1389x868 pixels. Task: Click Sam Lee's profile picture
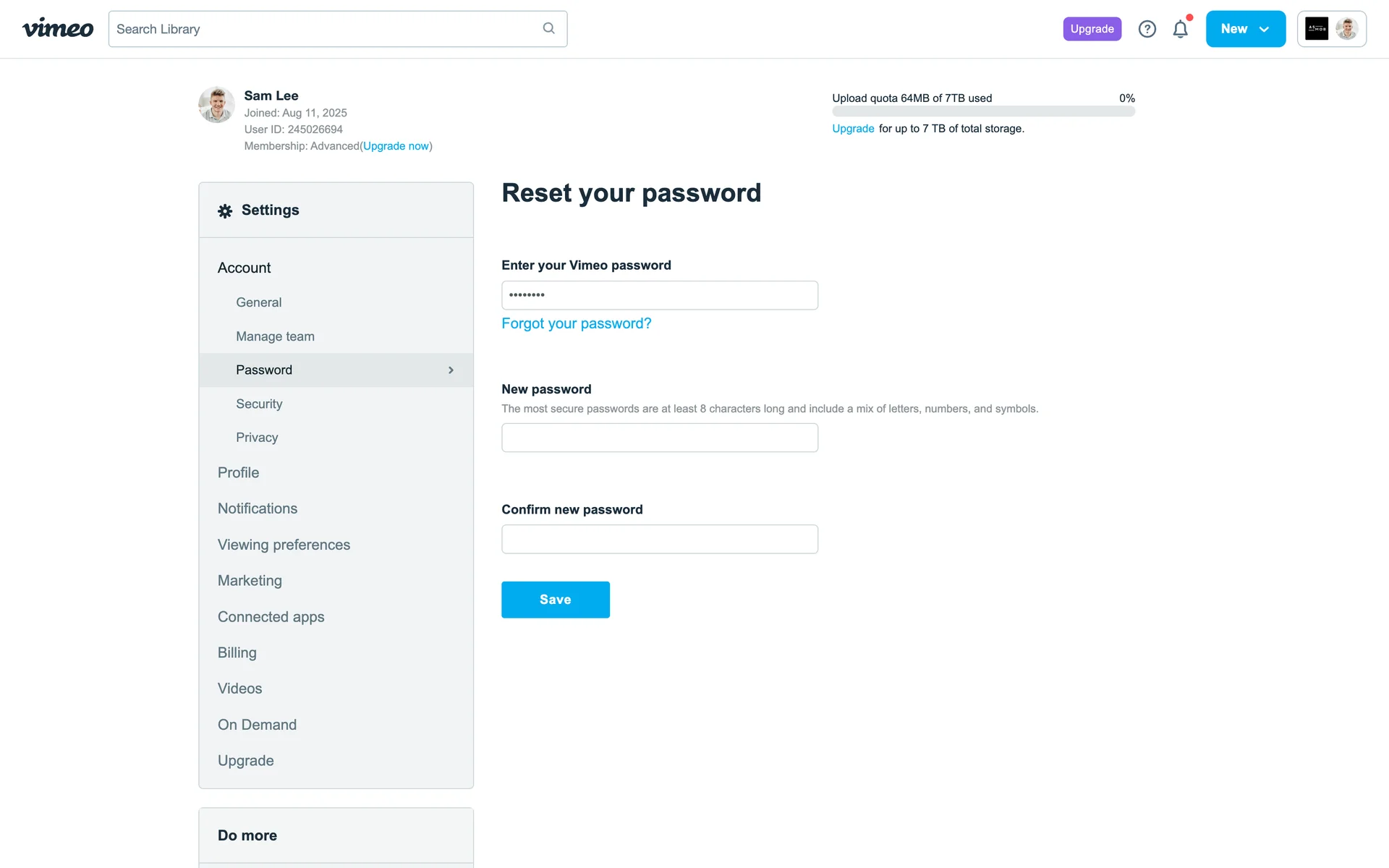[x=216, y=105]
